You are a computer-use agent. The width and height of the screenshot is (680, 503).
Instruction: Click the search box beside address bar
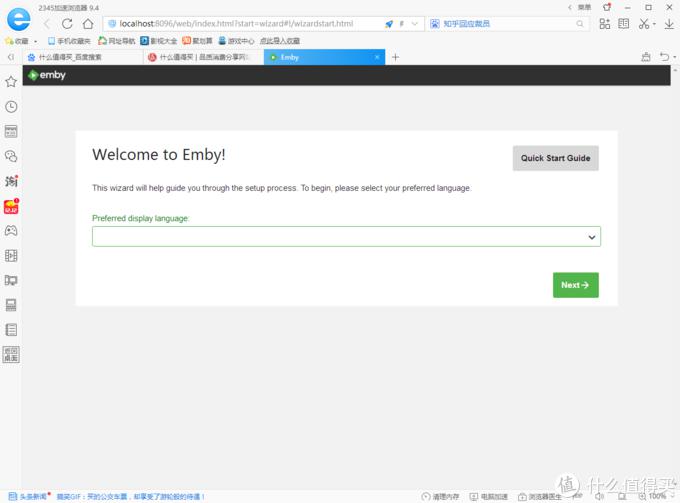pos(507,24)
